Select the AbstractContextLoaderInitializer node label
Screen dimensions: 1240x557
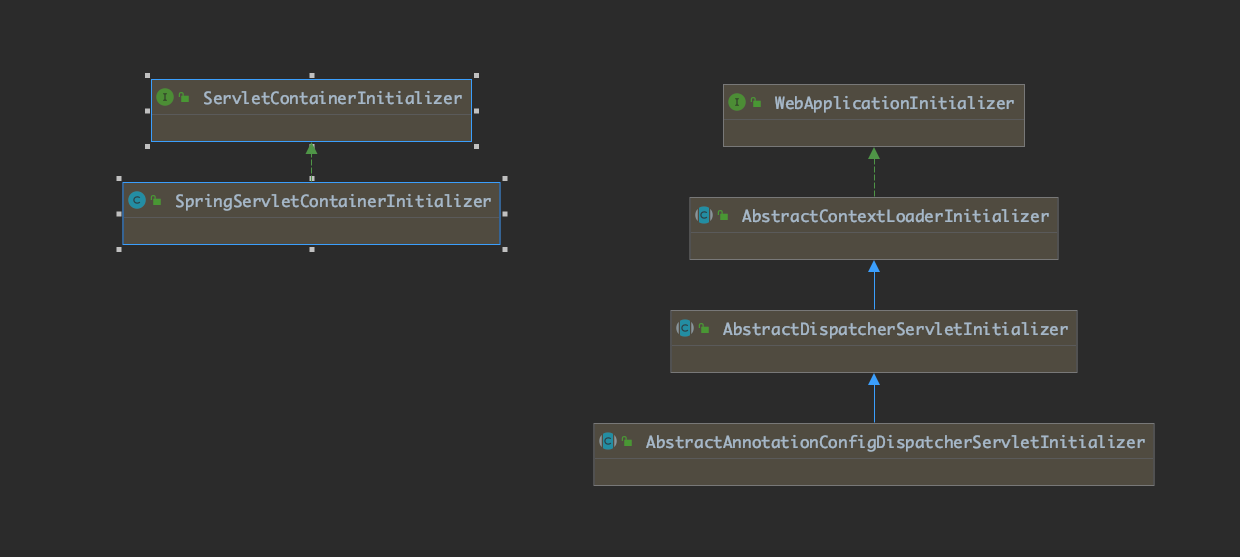[x=895, y=216]
